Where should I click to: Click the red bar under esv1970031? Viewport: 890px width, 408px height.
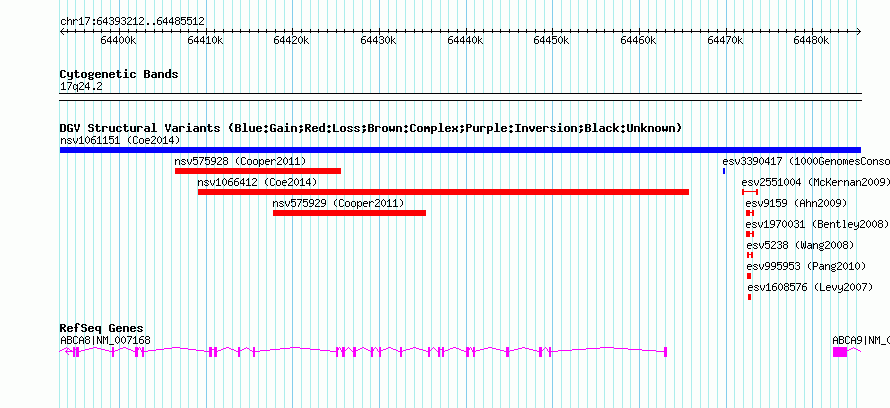click(750, 234)
